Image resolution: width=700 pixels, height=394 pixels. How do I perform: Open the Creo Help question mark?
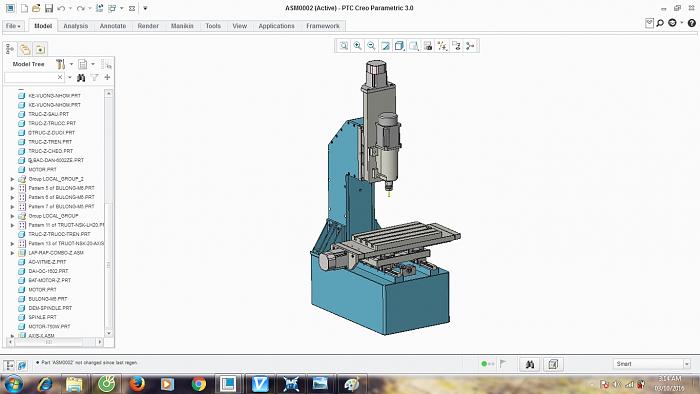(692, 23)
